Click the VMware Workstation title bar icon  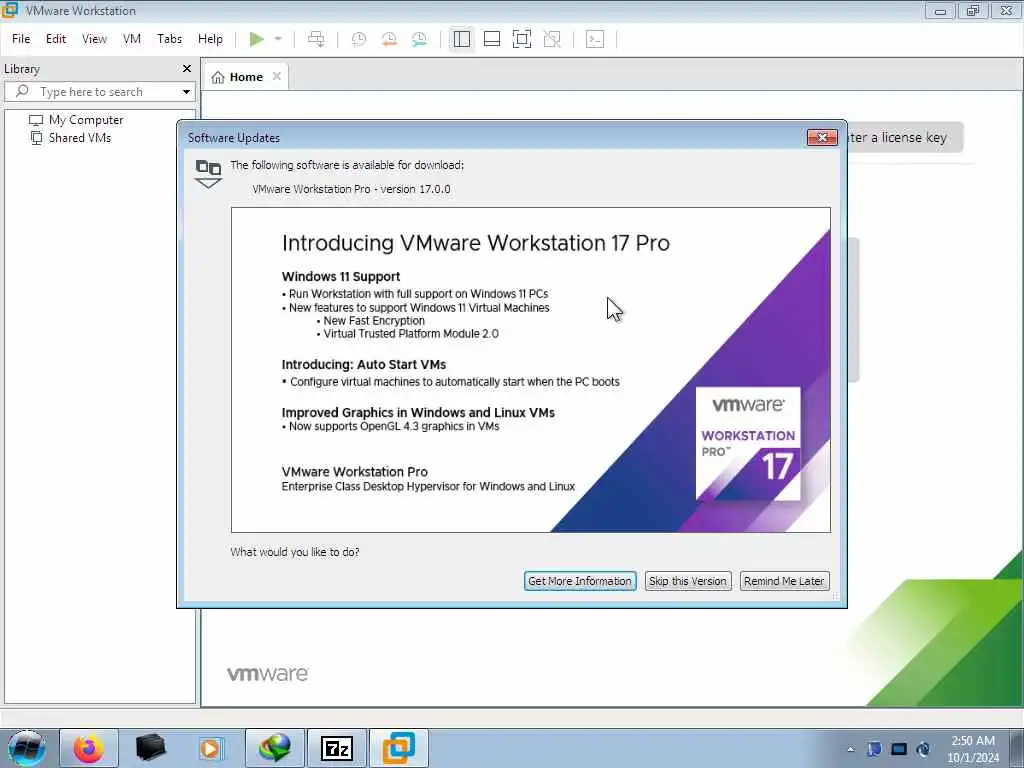click(10, 10)
